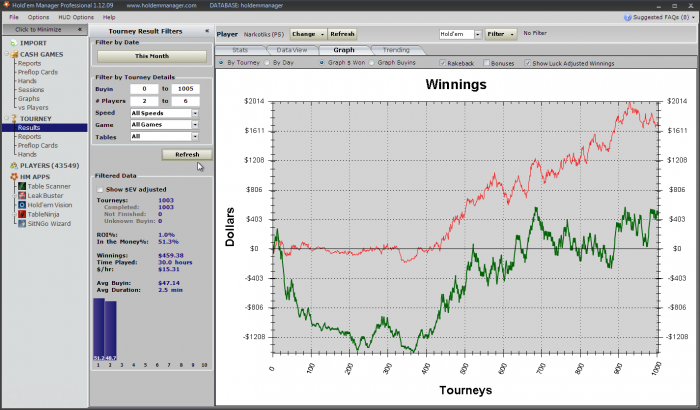The width and height of the screenshot is (700, 410).
Task: Click the Players maximum field
Action: coord(186,101)
